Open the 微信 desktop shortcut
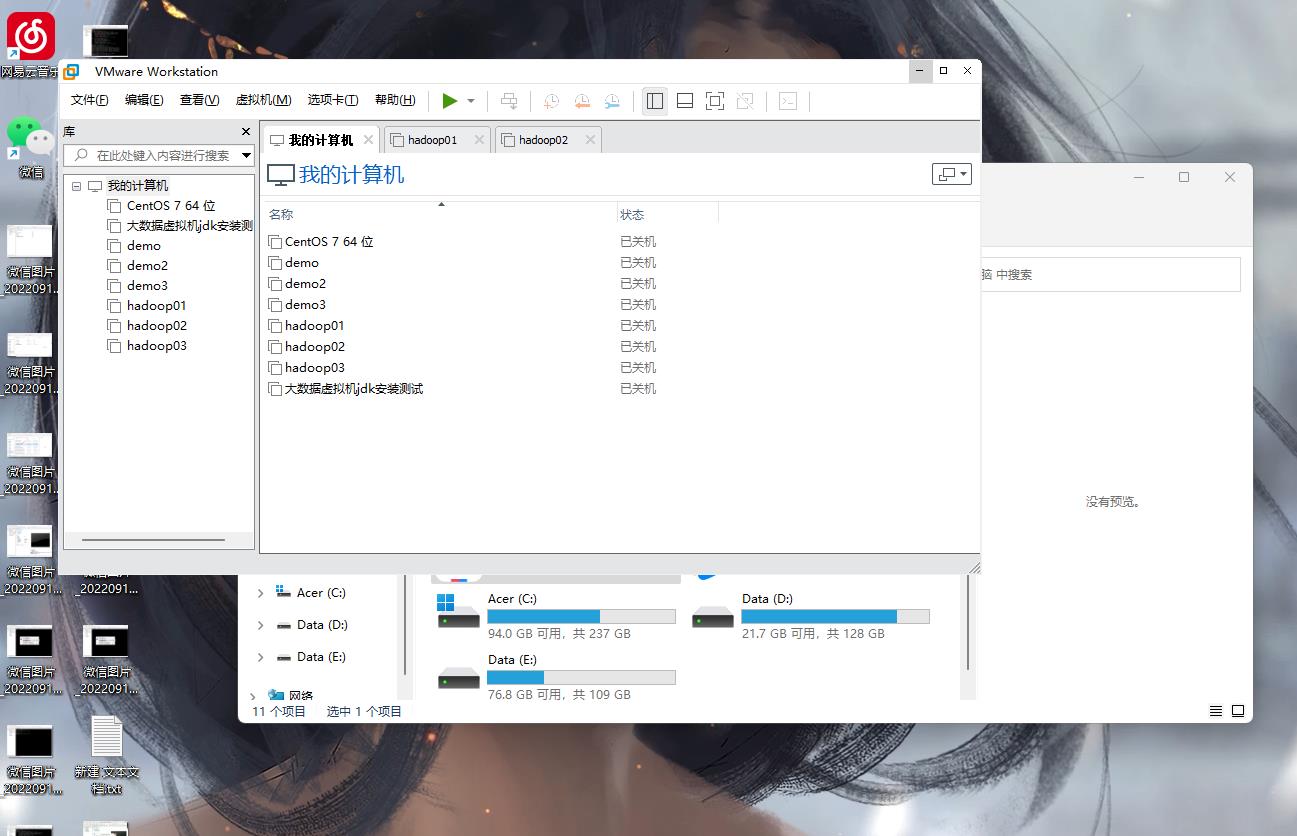 [x=31, y=148]
